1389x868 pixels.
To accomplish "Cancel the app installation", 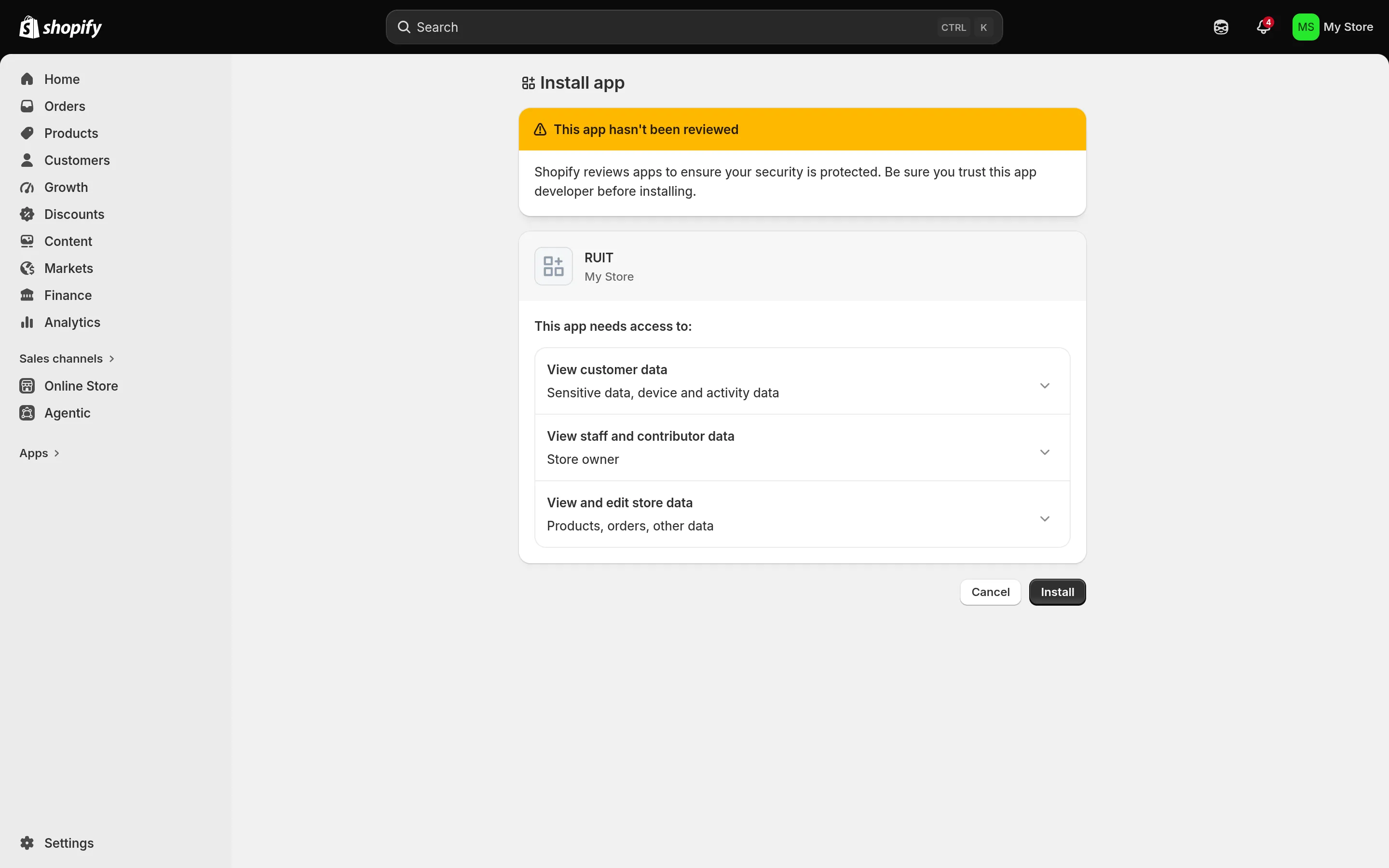I will pyautogui.click(x=990, y=592).
